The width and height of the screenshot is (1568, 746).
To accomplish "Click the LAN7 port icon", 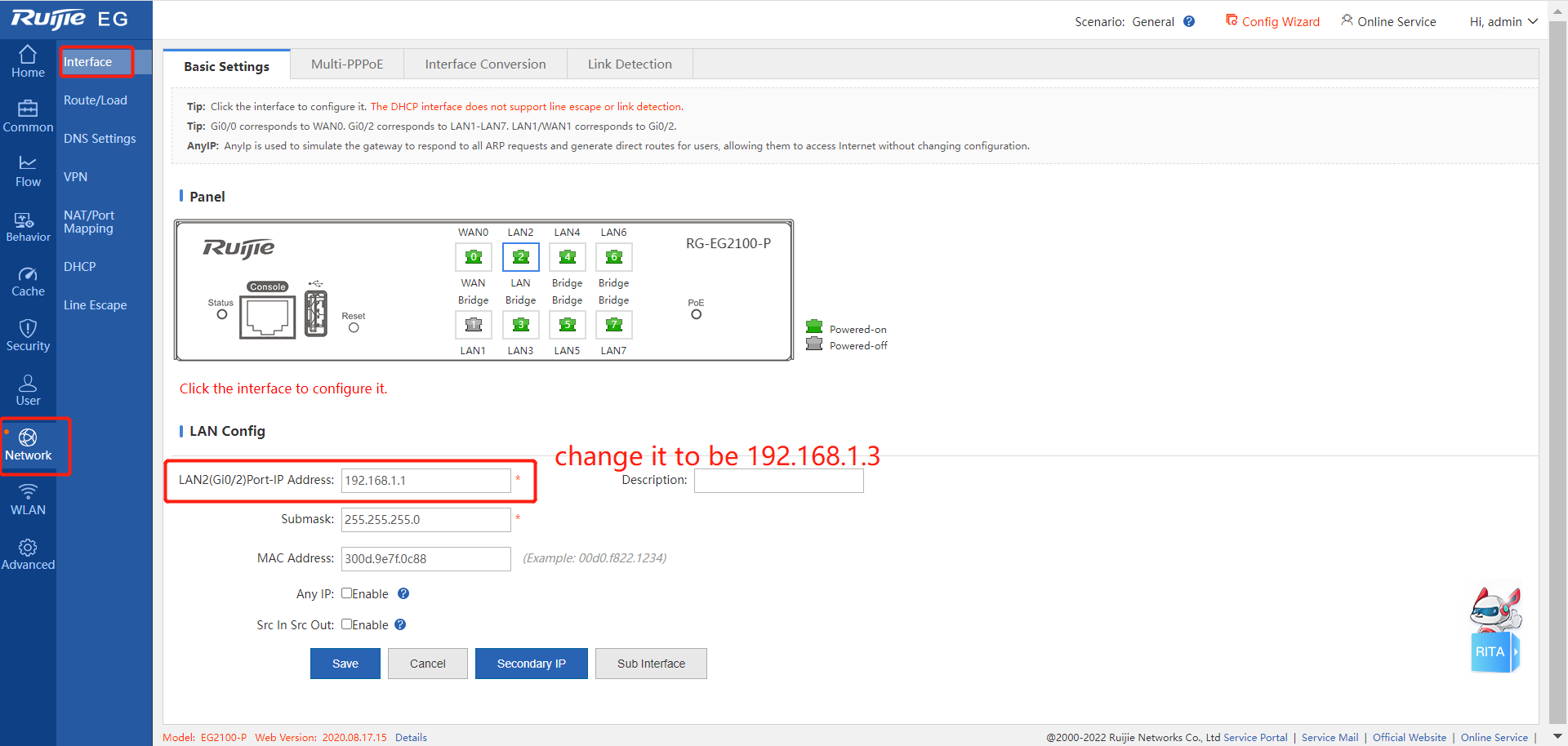I will [x=613, y=325].
